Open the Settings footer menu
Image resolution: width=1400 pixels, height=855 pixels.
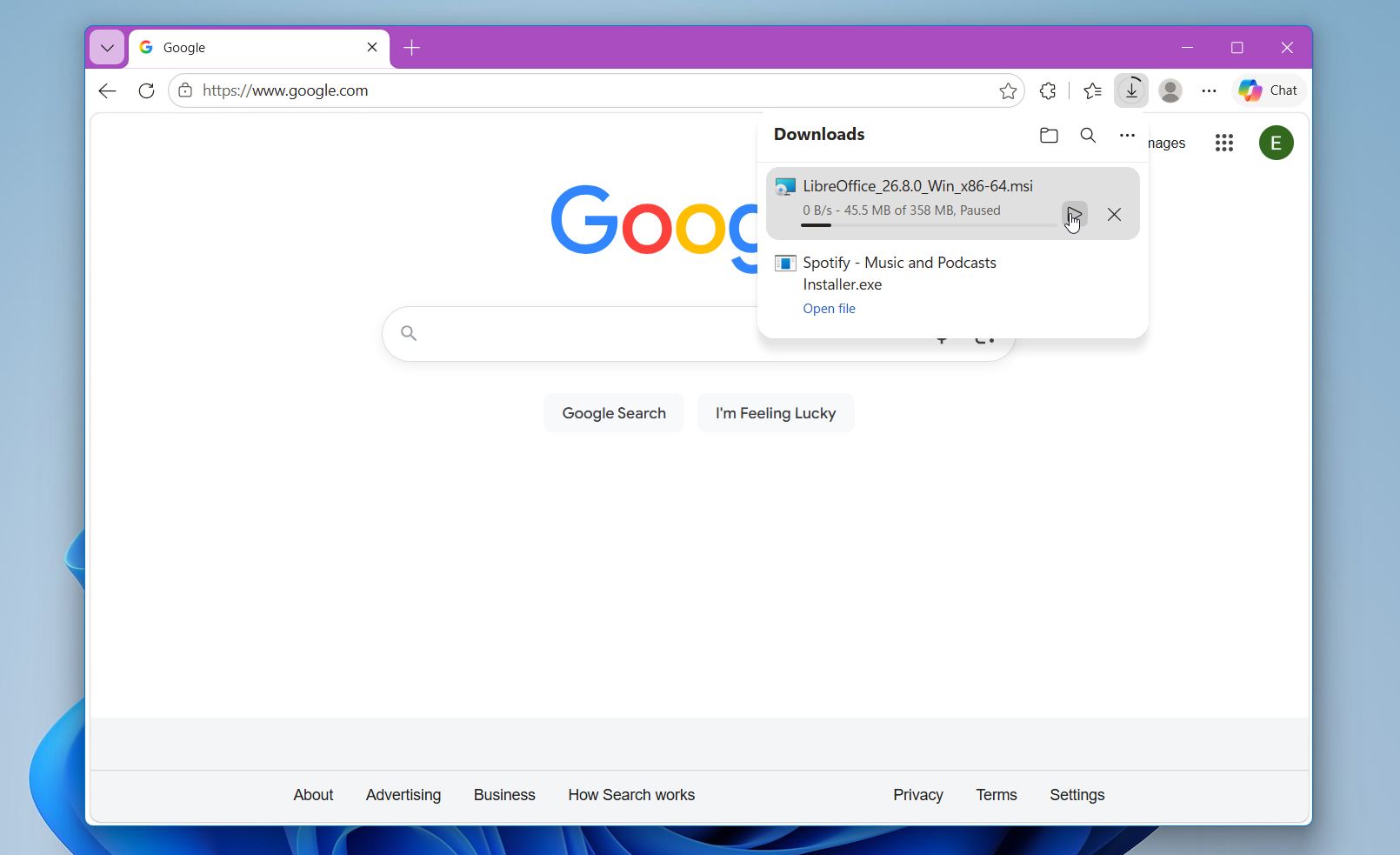coord(1077,795)
